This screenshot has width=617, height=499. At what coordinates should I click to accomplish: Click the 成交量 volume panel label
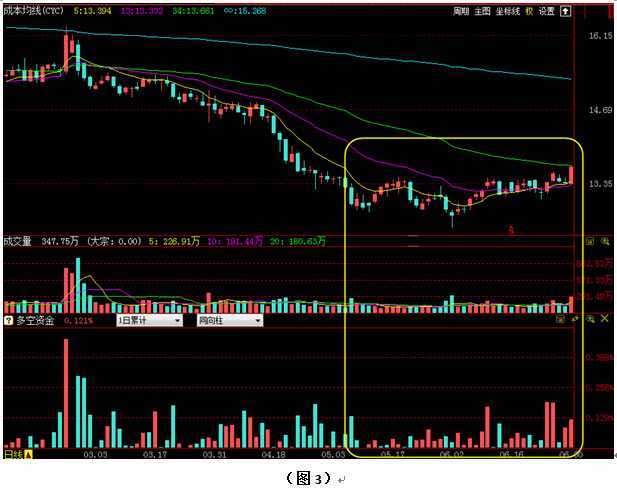(18, 241)
